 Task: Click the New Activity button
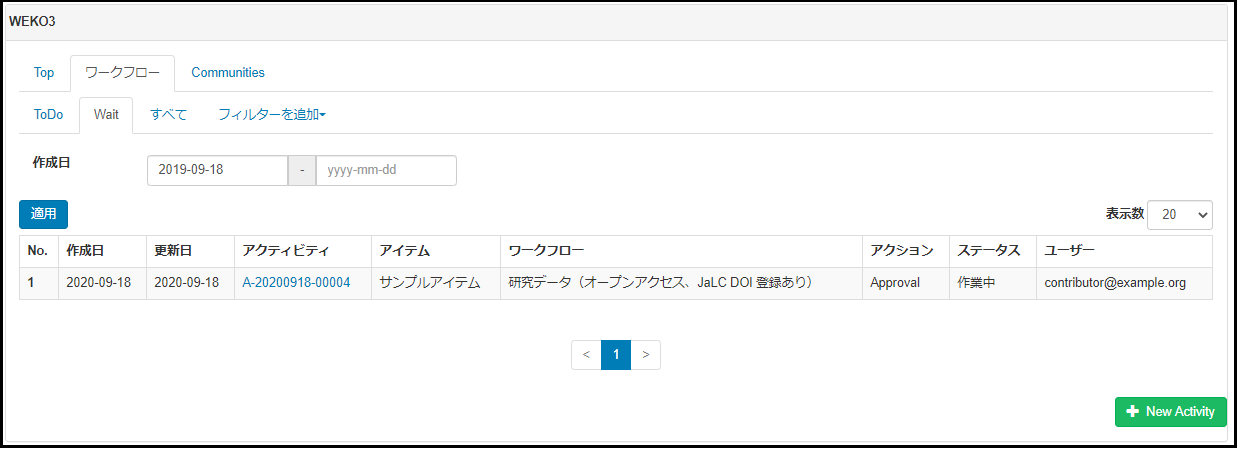(1170, 412)
